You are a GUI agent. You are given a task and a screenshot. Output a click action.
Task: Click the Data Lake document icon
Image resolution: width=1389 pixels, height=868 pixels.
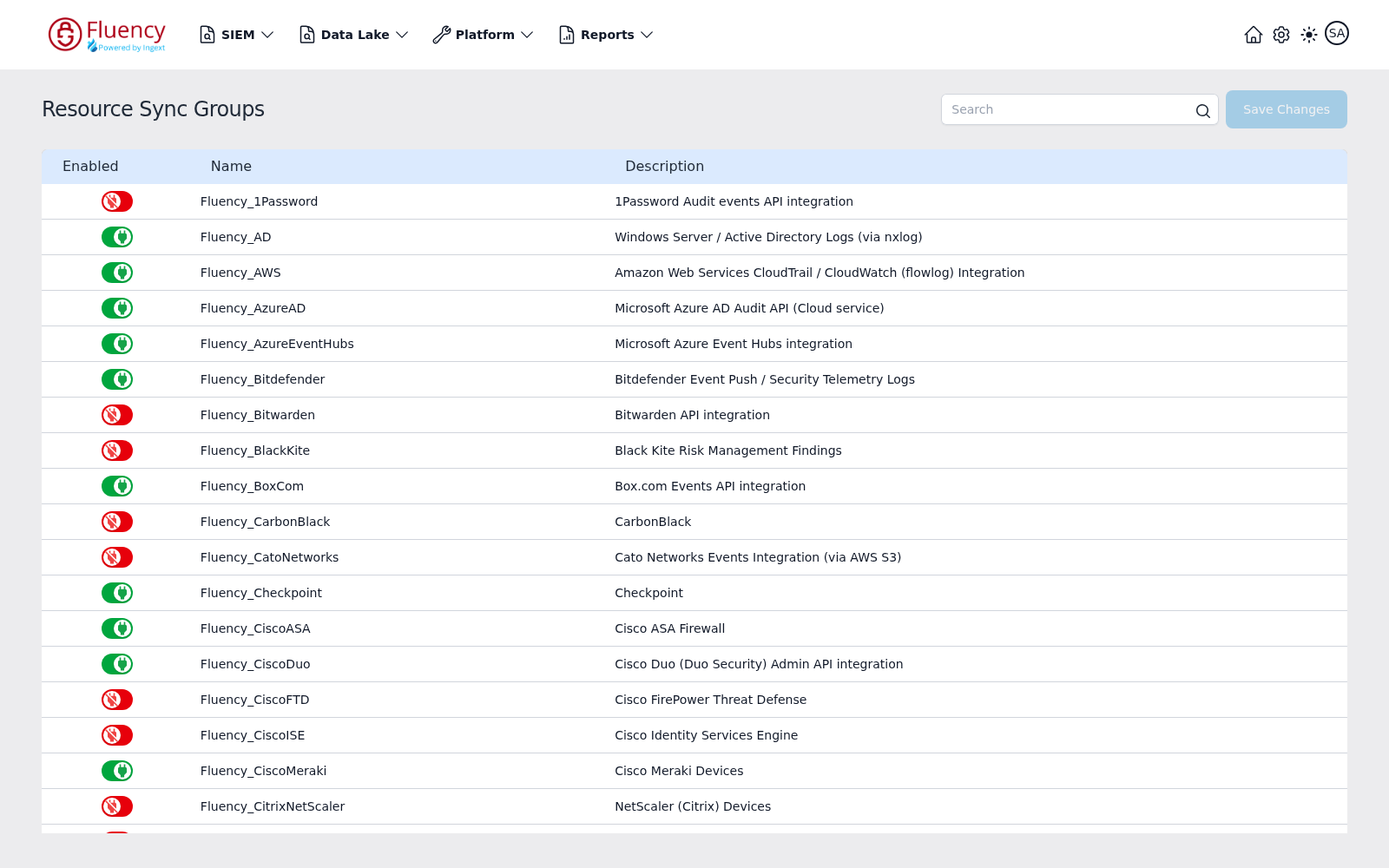point(307,35)
